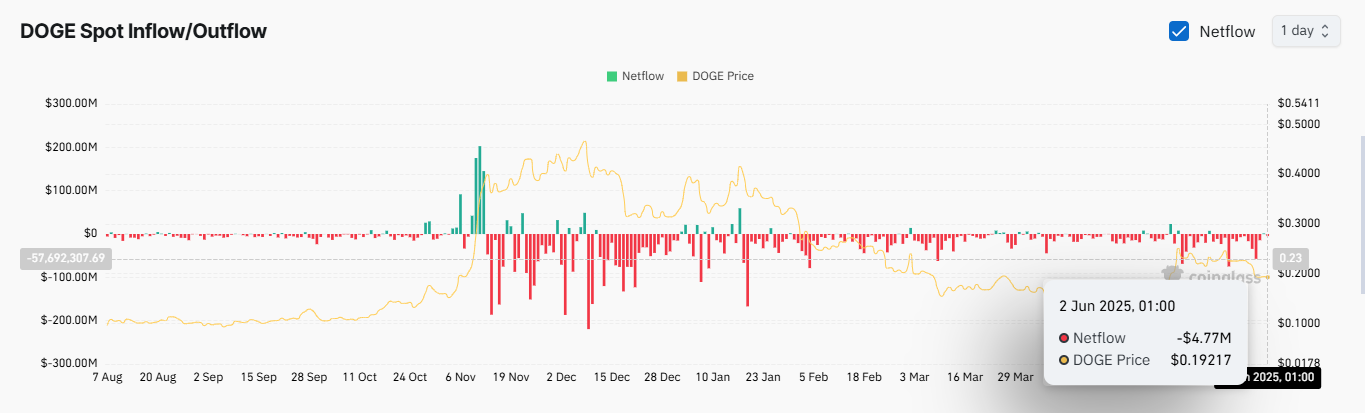This screenshot has height=413, width=1365.
Task: Click the 28 Dec date label
Action: tap(662, 378)
